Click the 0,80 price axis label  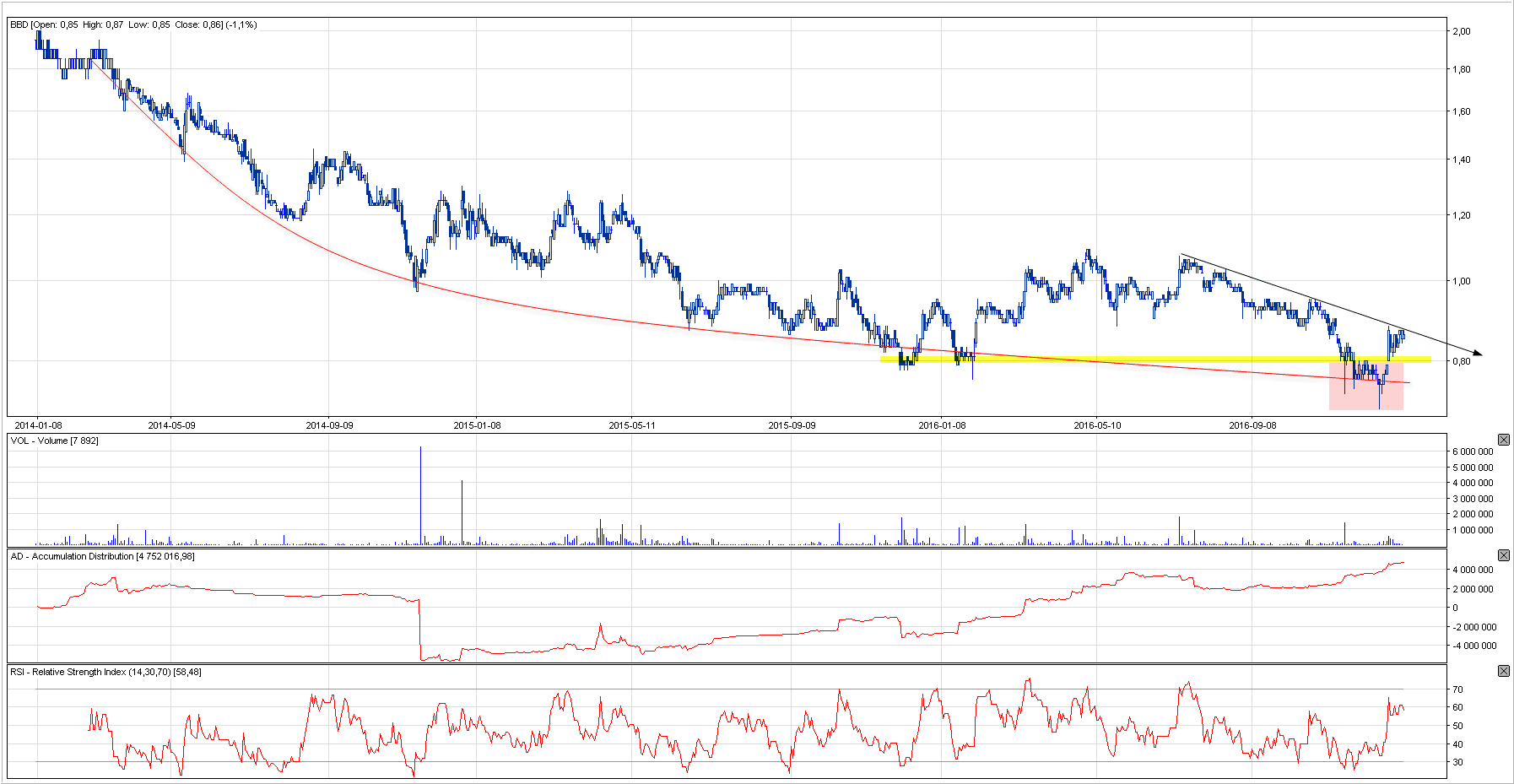1461,361
